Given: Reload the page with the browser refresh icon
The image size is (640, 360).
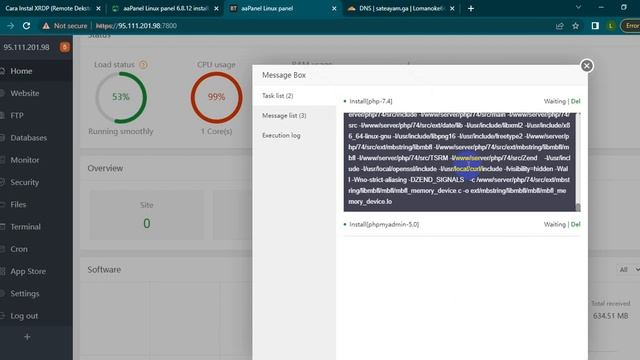Looking at the screenshot, I should [27, 26].
